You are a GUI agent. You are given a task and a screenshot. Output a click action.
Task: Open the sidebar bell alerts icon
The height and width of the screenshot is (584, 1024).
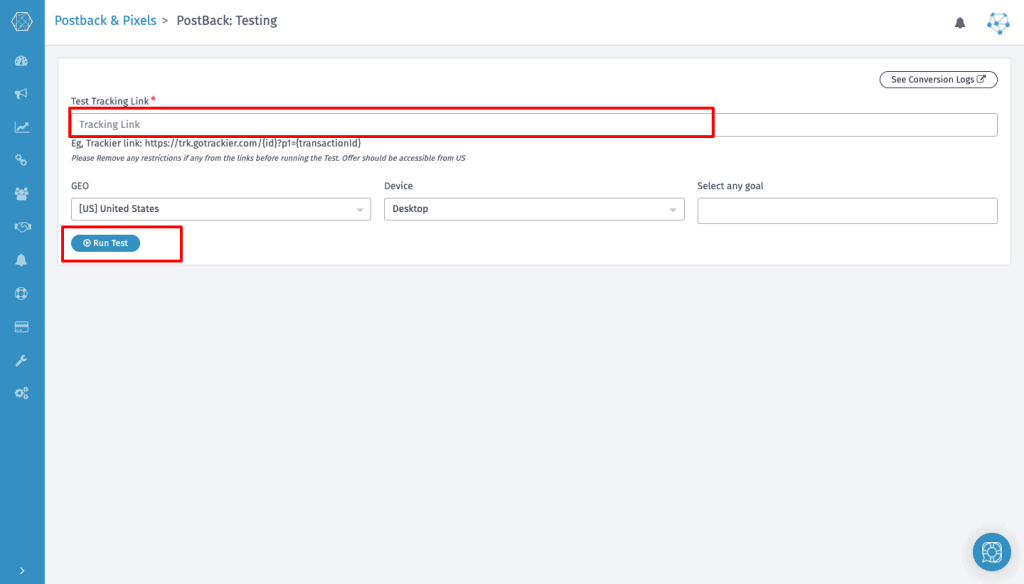point(21,260)
